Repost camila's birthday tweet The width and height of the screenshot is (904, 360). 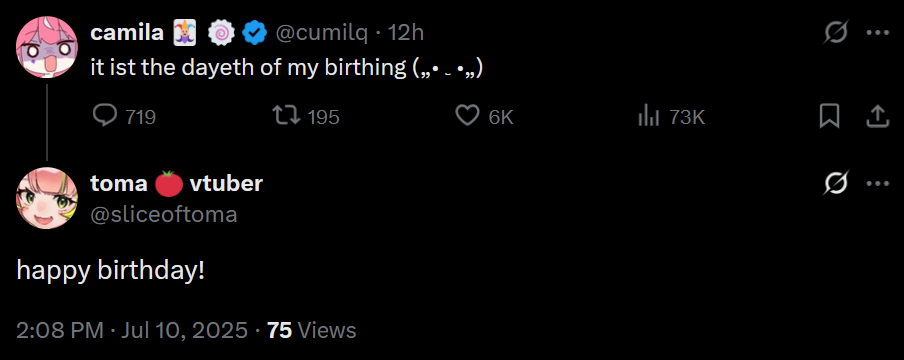(287, 117)
